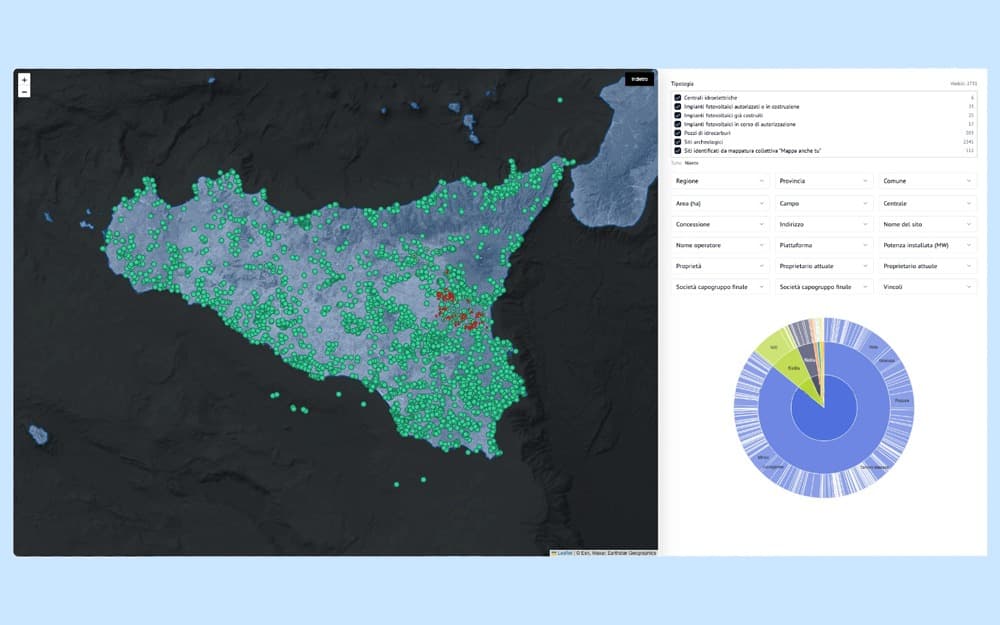Viewport: 1000px width, 625px height.
Task: Open the Proprietà dropdown
Action: pos(719,266)
